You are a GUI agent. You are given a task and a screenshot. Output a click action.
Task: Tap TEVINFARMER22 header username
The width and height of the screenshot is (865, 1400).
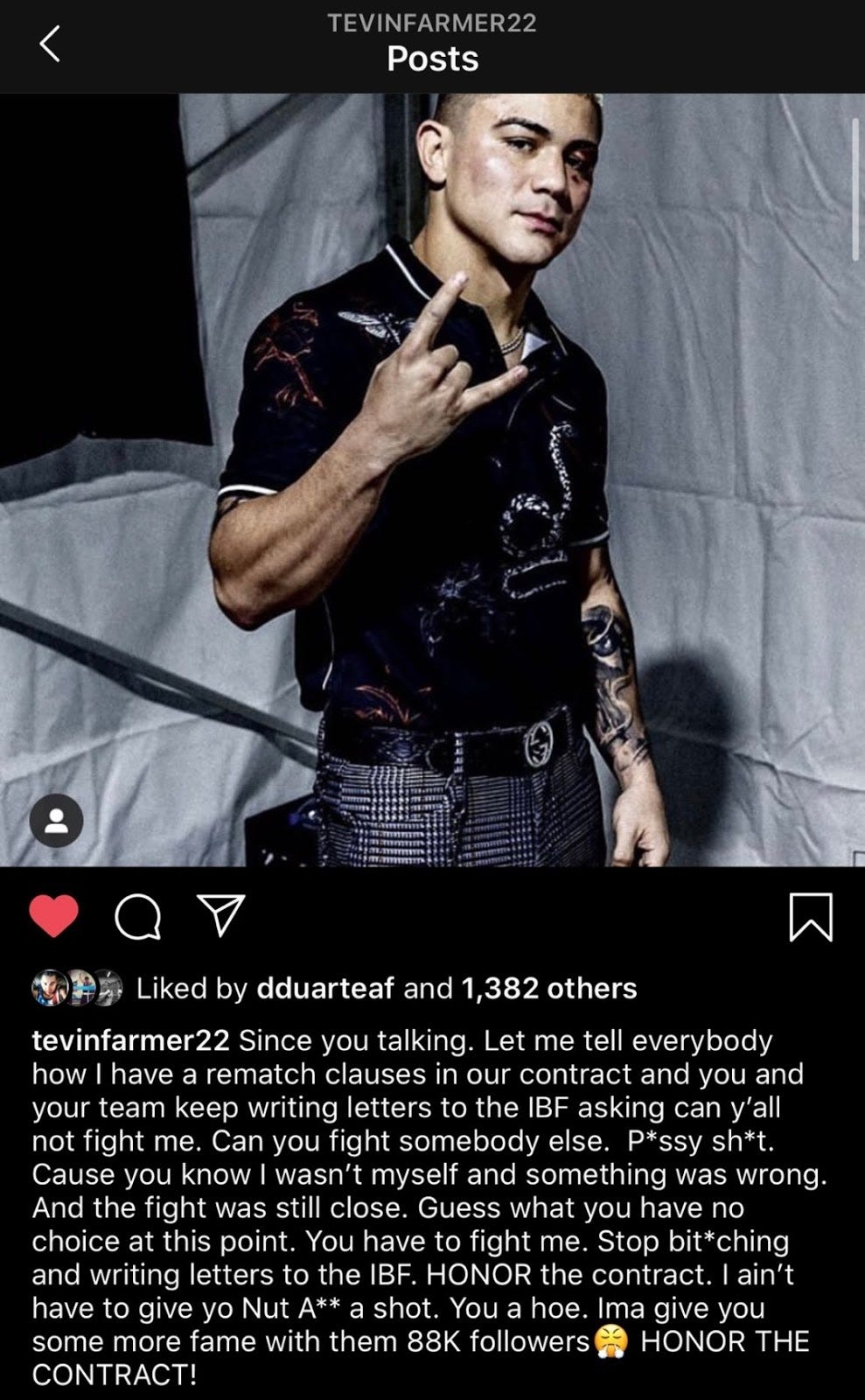(432, 24)
